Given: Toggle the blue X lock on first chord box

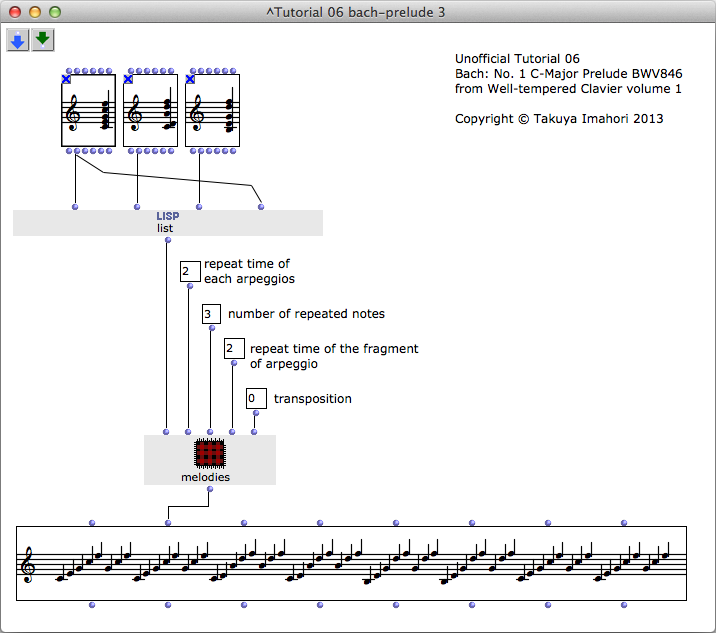Looking at the screenshot, I should click(67, 79).
